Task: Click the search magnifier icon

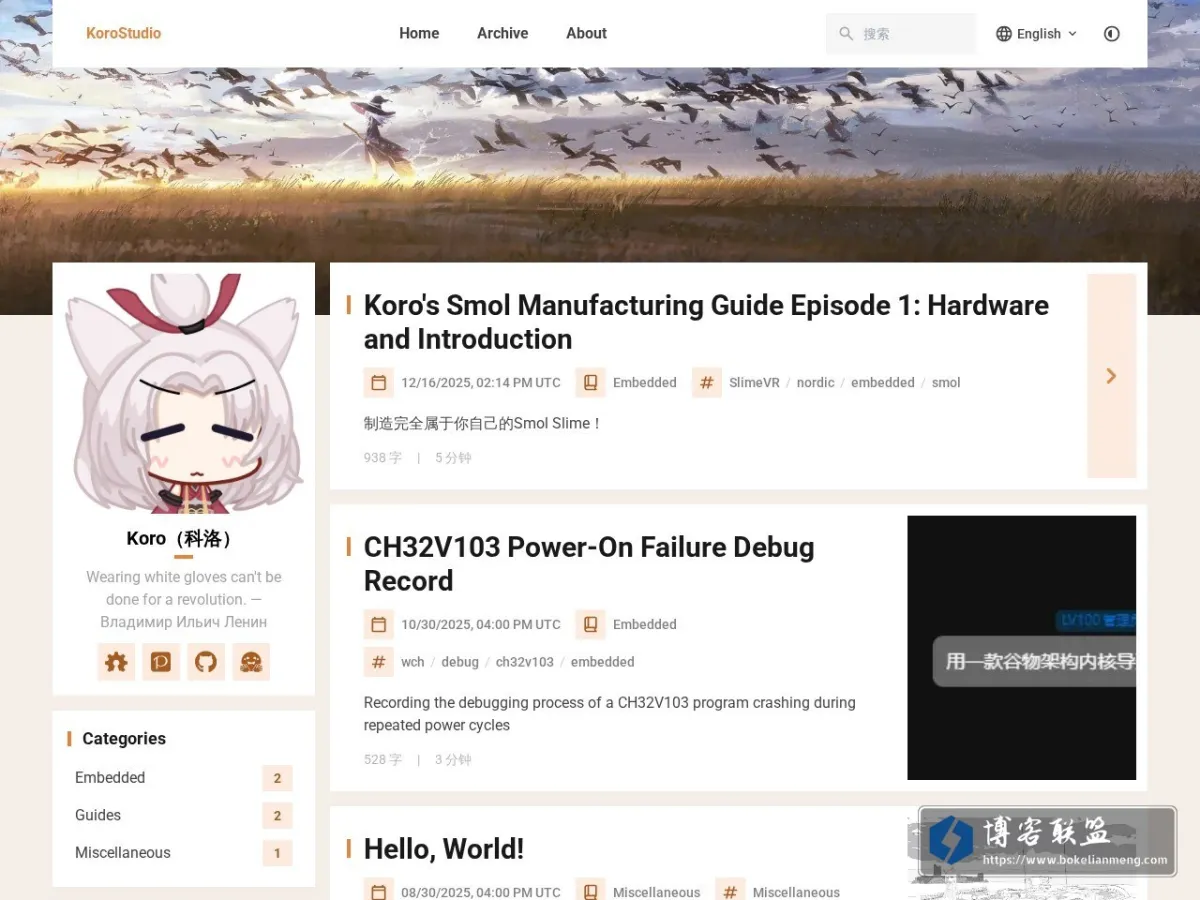Action: tap(846, 34)
